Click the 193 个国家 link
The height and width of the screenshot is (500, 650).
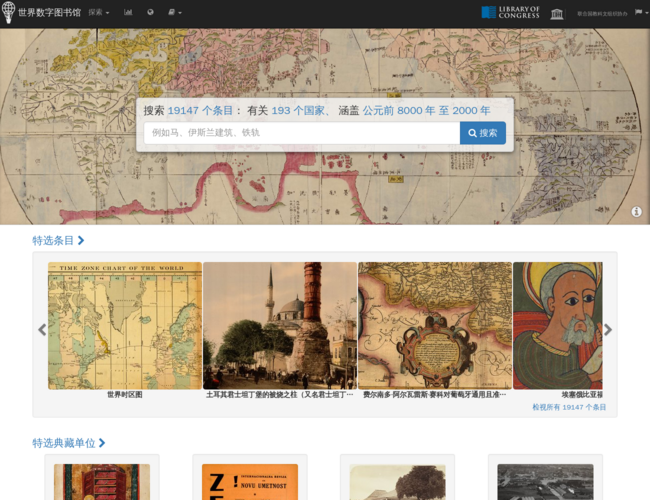pyautogui.click(x=299, y=111)
